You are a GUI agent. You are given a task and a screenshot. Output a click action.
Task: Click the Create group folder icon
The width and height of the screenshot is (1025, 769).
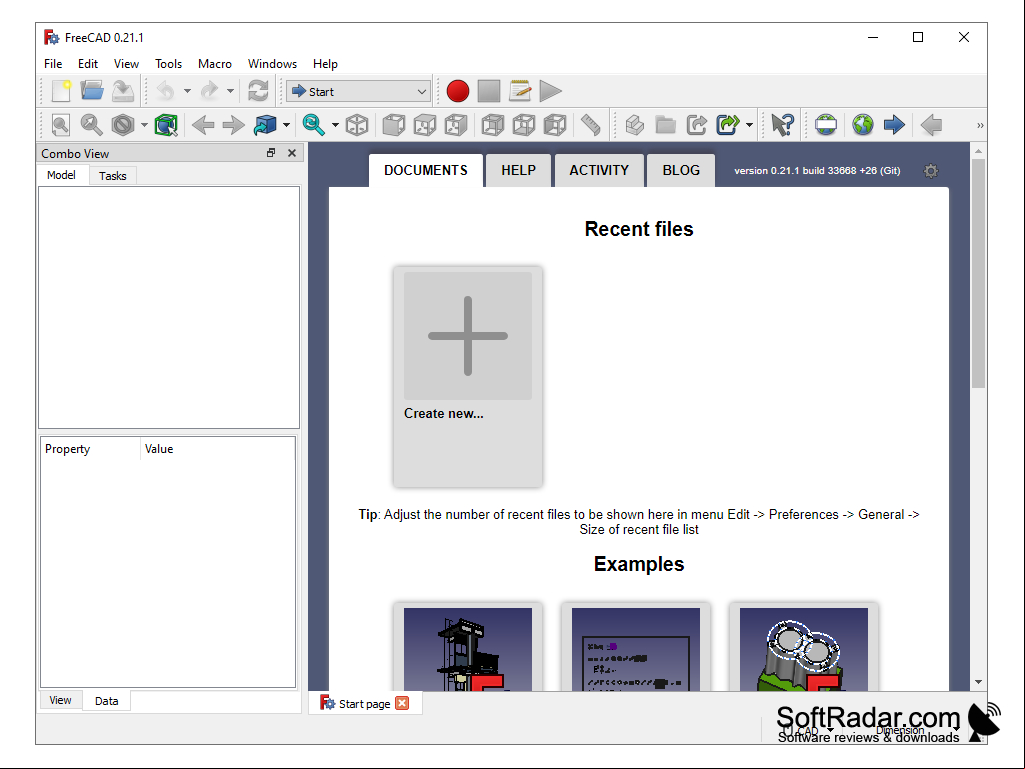pos(665,125)
